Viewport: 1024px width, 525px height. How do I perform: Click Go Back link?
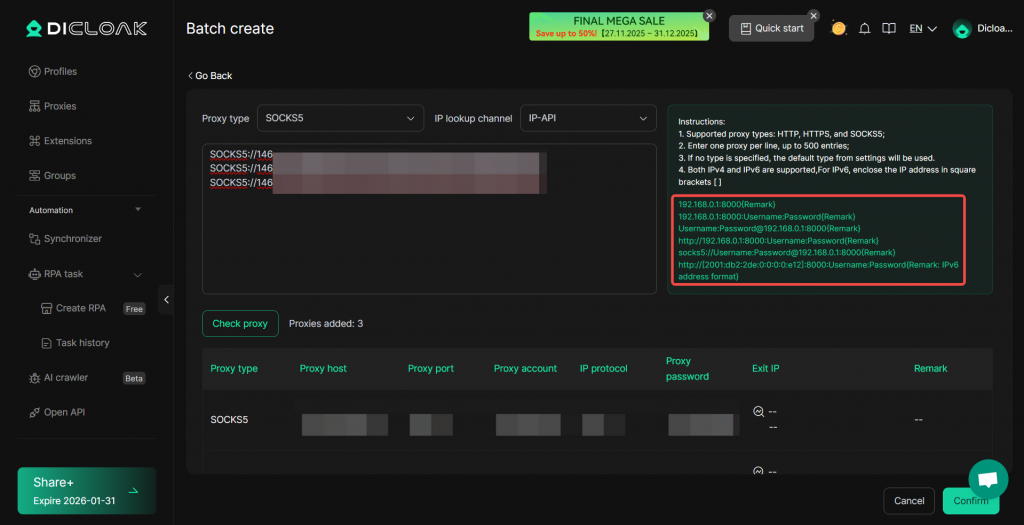click(210, 76)
